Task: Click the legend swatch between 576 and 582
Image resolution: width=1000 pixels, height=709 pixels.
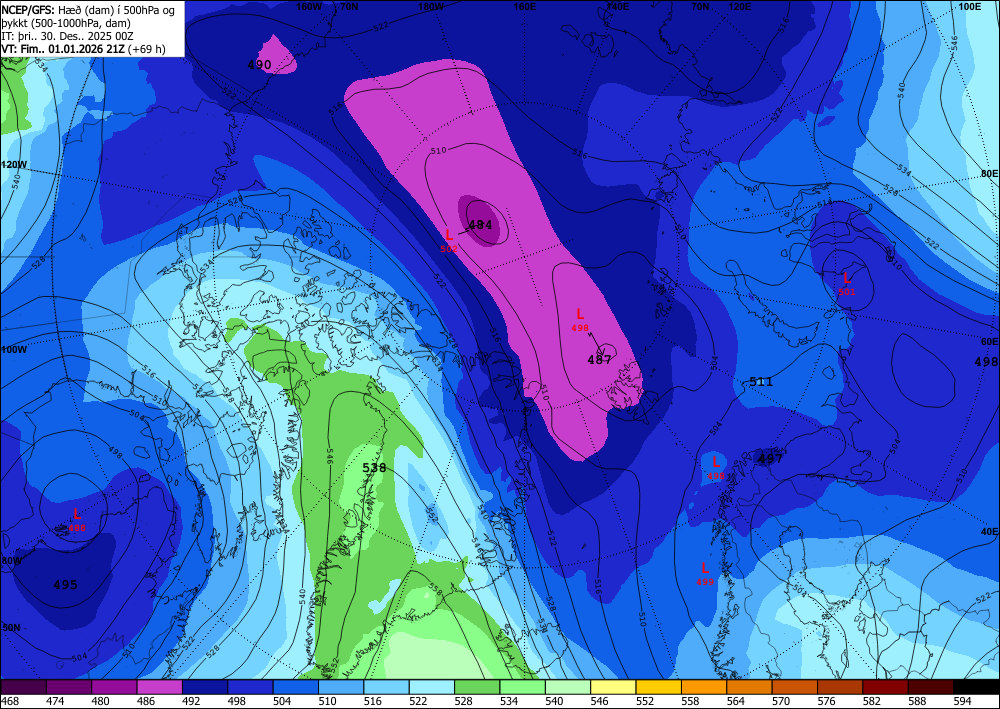Action: click(x=841, y=687)
